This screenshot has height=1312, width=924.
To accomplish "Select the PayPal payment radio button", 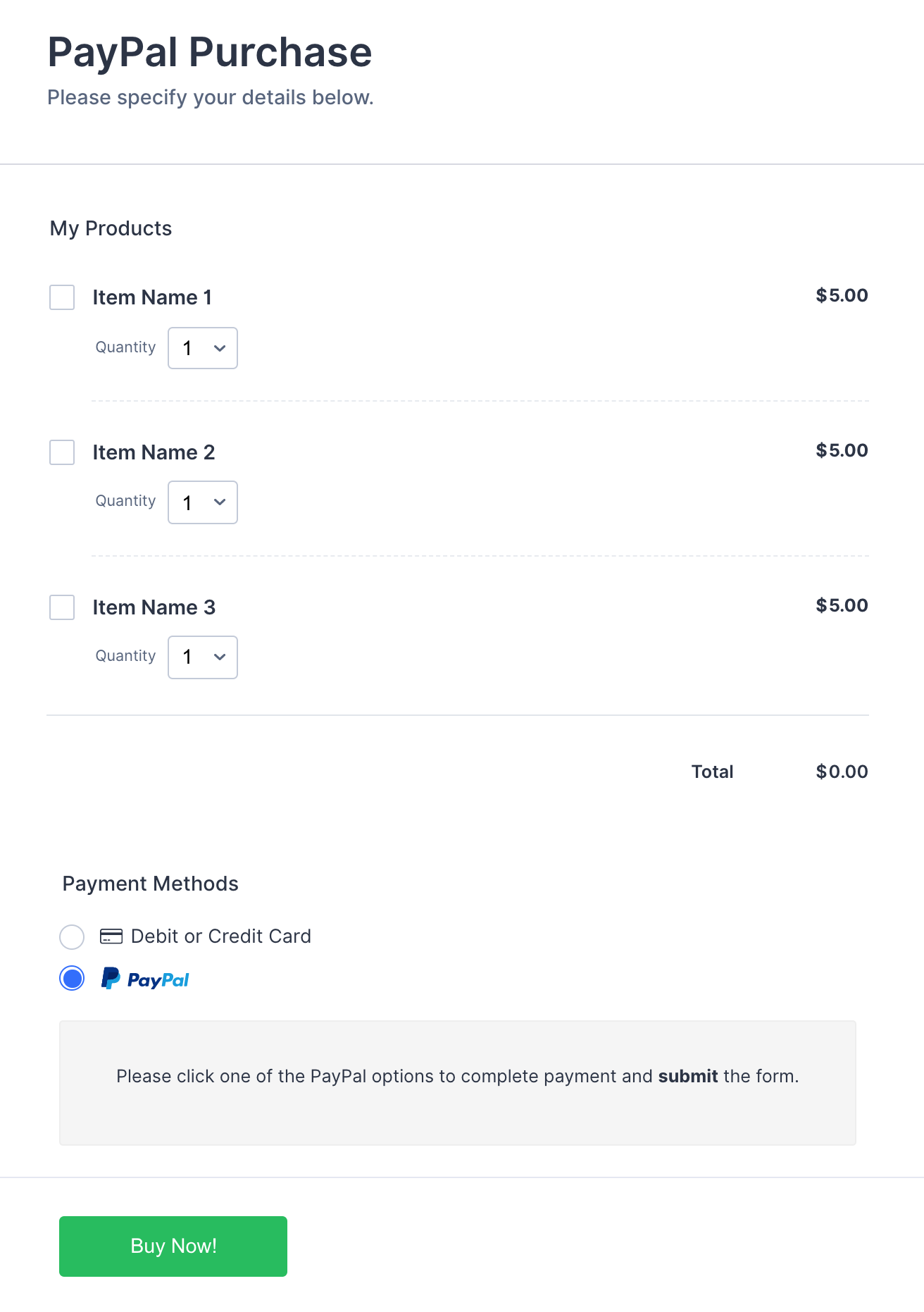I will click(x=72, y=978).
